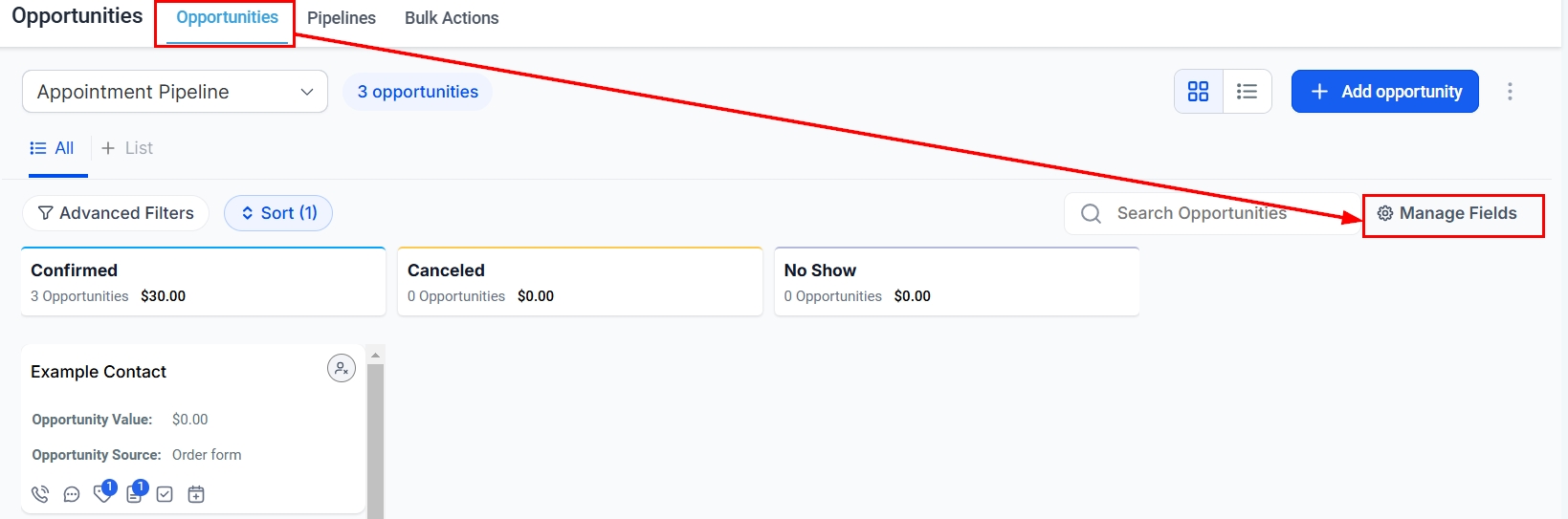
Task: Click the tags icon with badge
Action: click(x=102, y=493)
